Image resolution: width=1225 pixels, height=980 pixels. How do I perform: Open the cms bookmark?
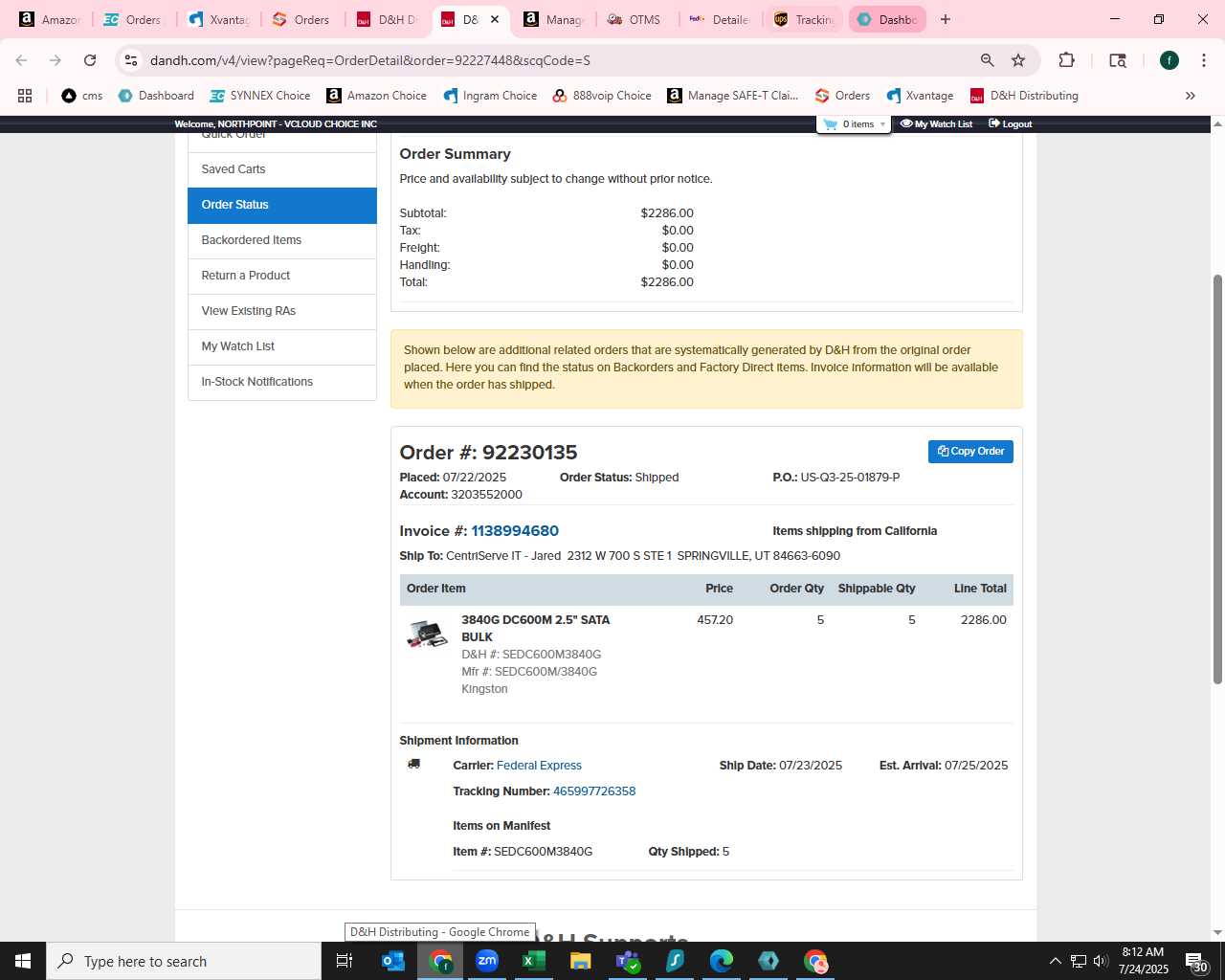coord(81,96)
